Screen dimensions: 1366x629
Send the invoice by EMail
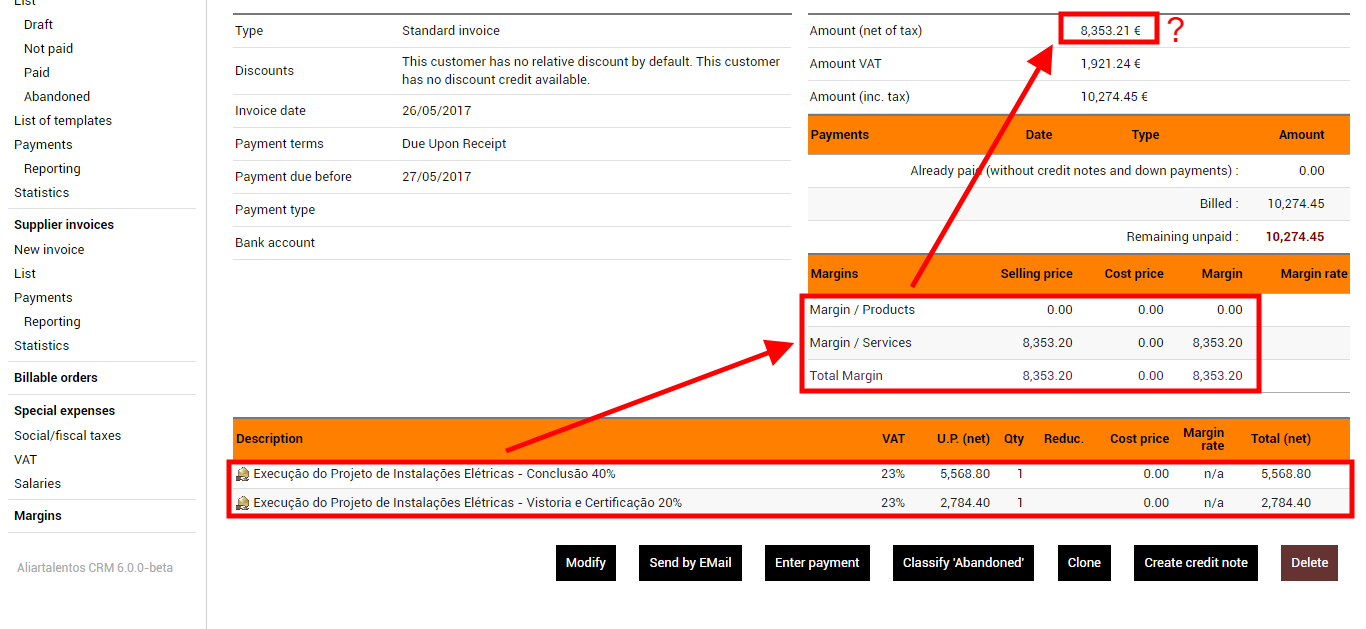click(690, 562)
